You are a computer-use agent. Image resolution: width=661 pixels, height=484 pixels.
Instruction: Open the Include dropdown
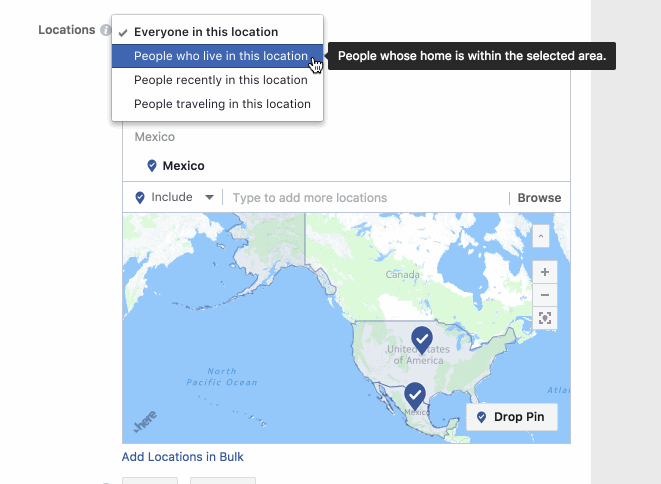pos(174,198)
